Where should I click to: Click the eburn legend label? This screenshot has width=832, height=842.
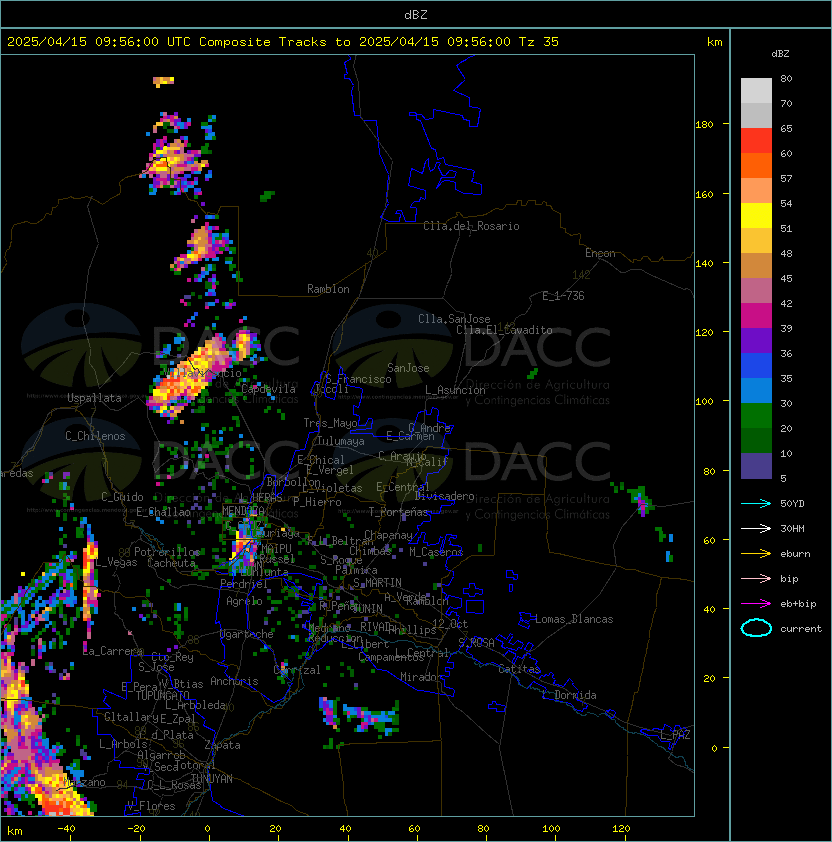tap(795, 554)
